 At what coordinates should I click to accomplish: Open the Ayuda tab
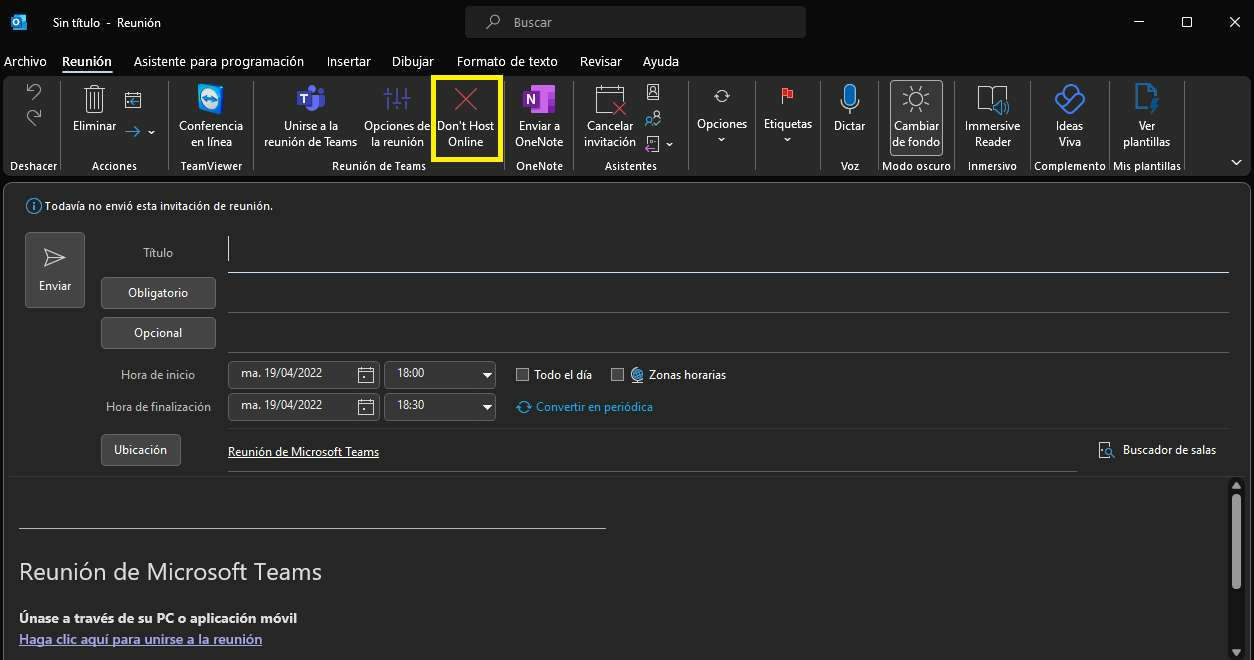click(x=661, y=61)
